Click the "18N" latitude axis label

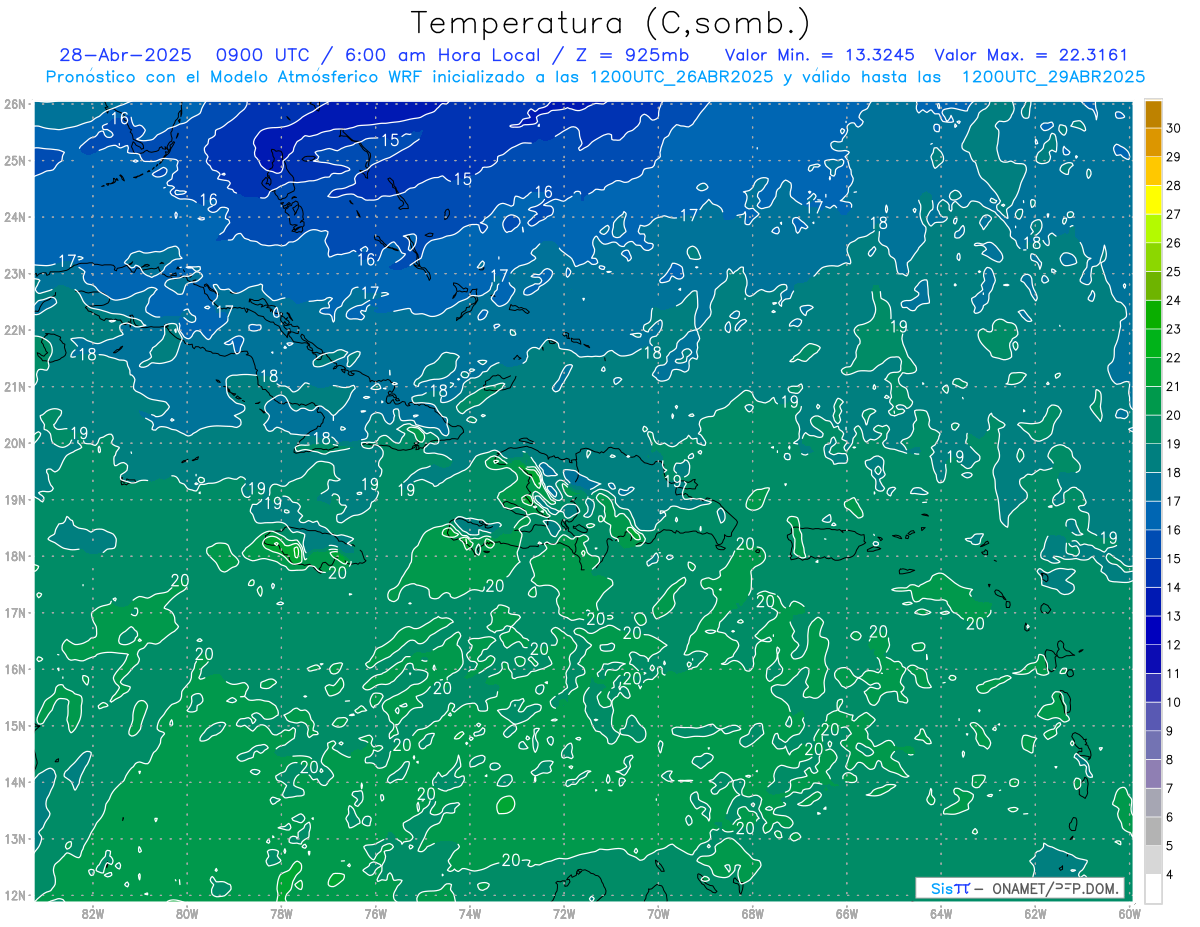[15, 556]
